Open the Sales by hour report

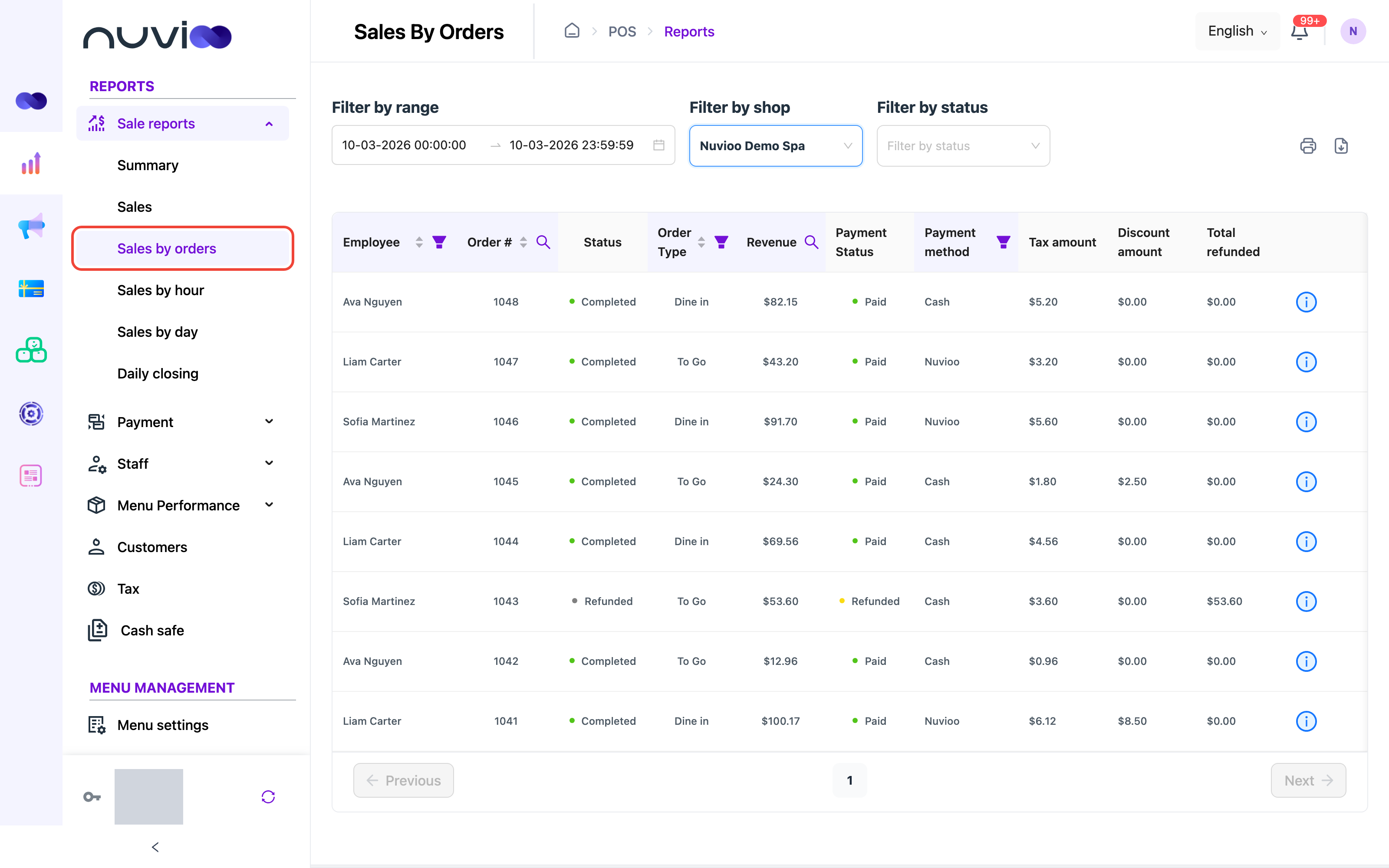[x=161, y=290]
